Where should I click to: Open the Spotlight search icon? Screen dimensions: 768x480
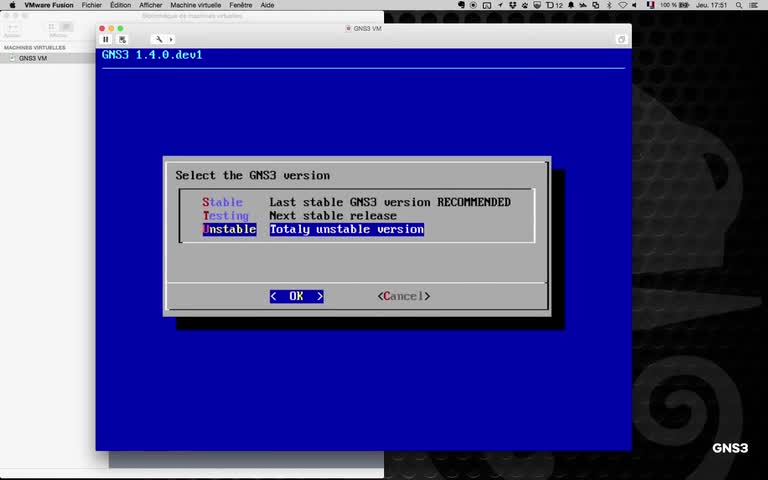(739, 5)
